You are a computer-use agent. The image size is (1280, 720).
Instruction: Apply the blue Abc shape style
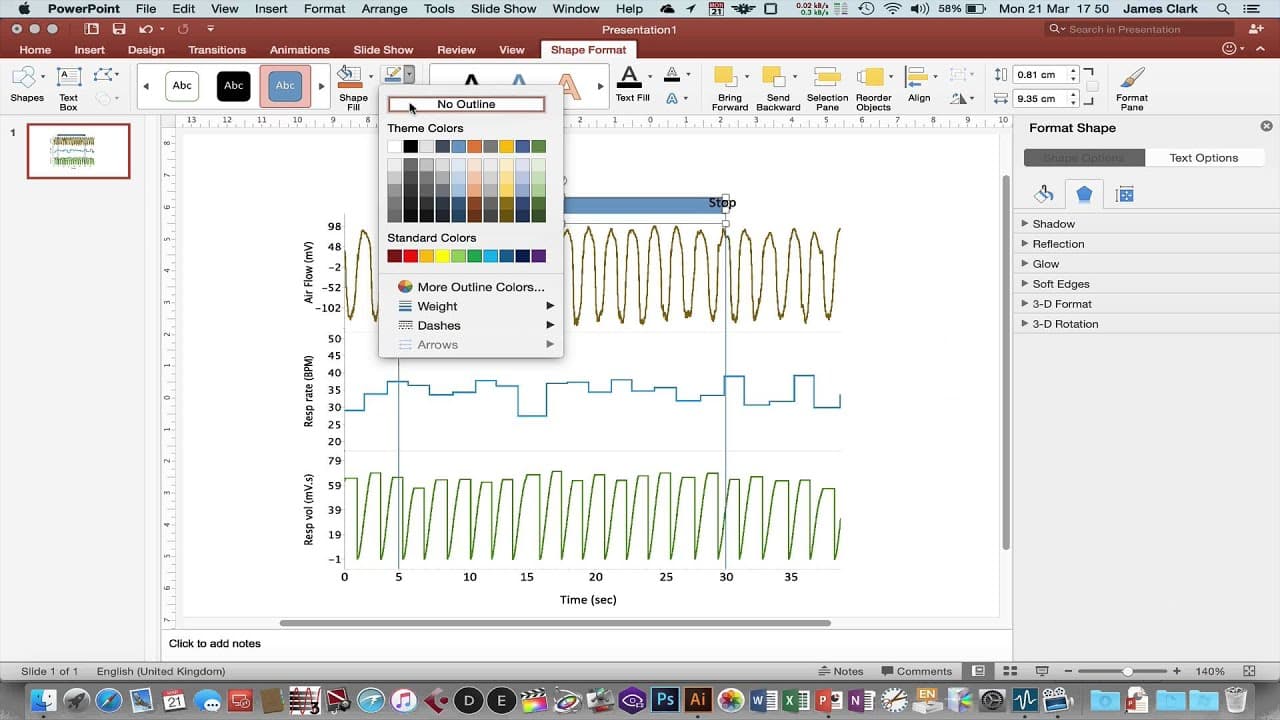pyautogui.click(x=286, y=86)
